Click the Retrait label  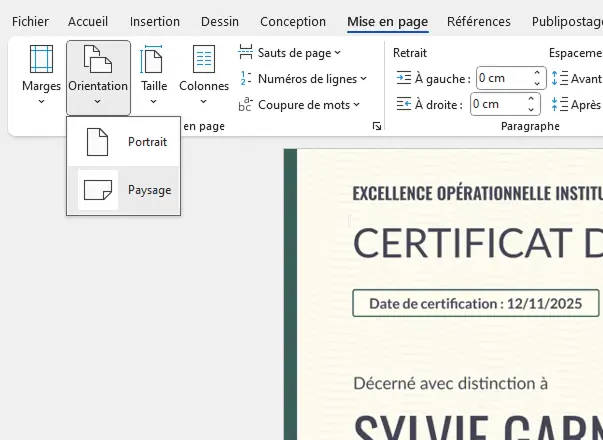click(410, 53)
